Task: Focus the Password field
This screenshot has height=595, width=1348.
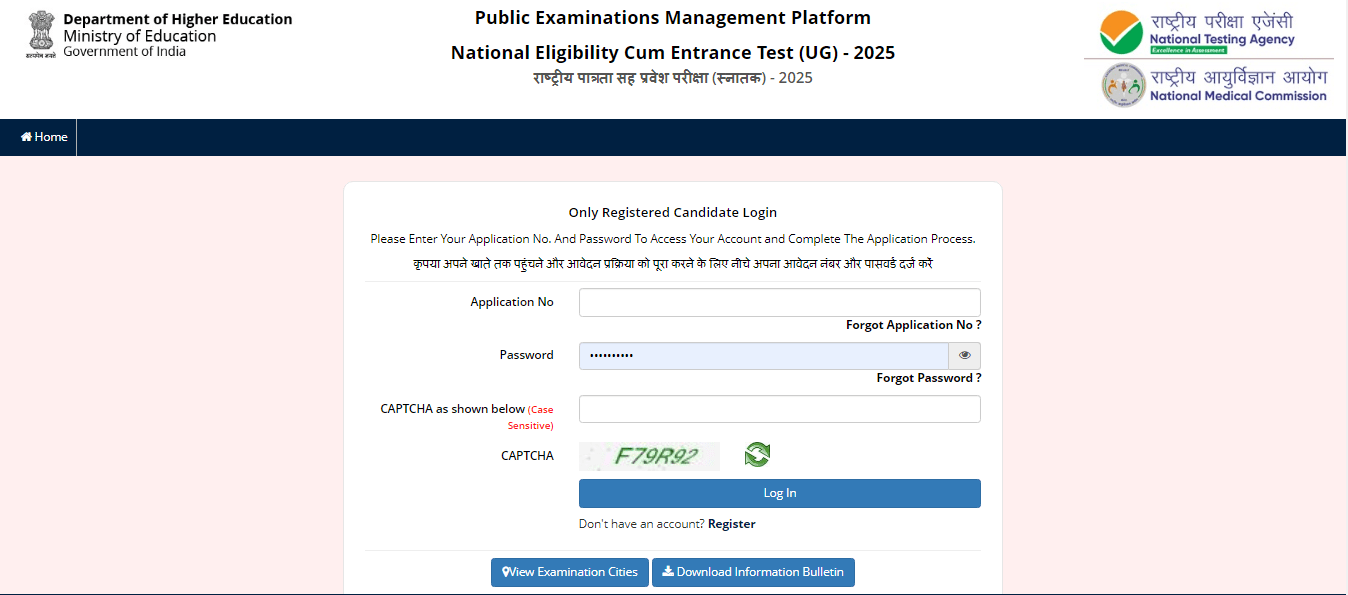Action: [763, 356]
